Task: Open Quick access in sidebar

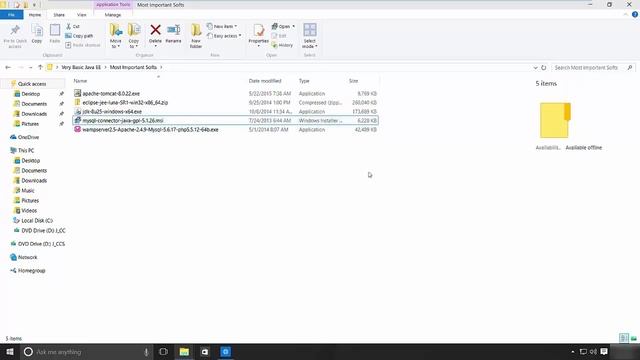Action: pyautogui.click(x=32, y=84)
